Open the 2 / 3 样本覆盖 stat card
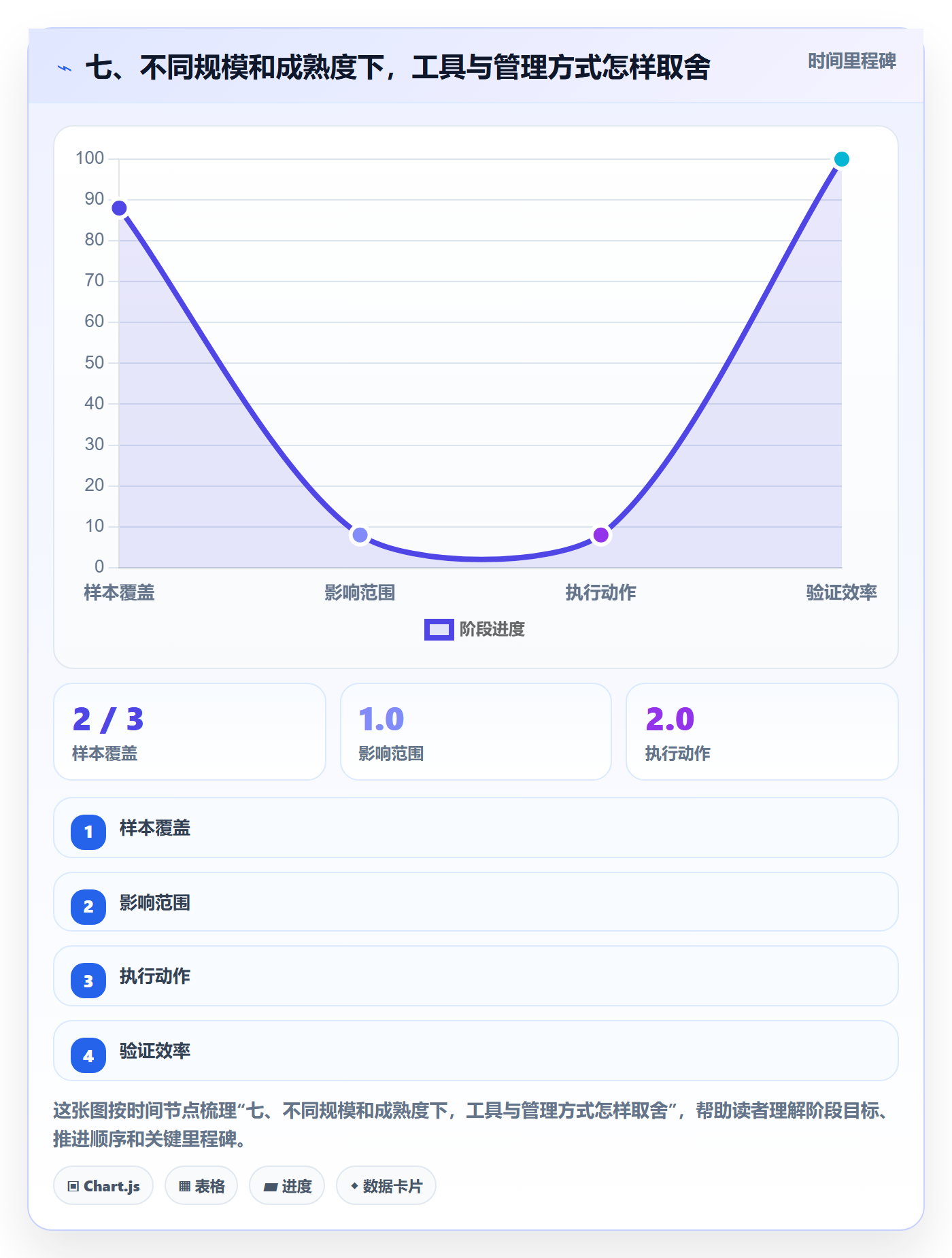 (x=190, y=732)
